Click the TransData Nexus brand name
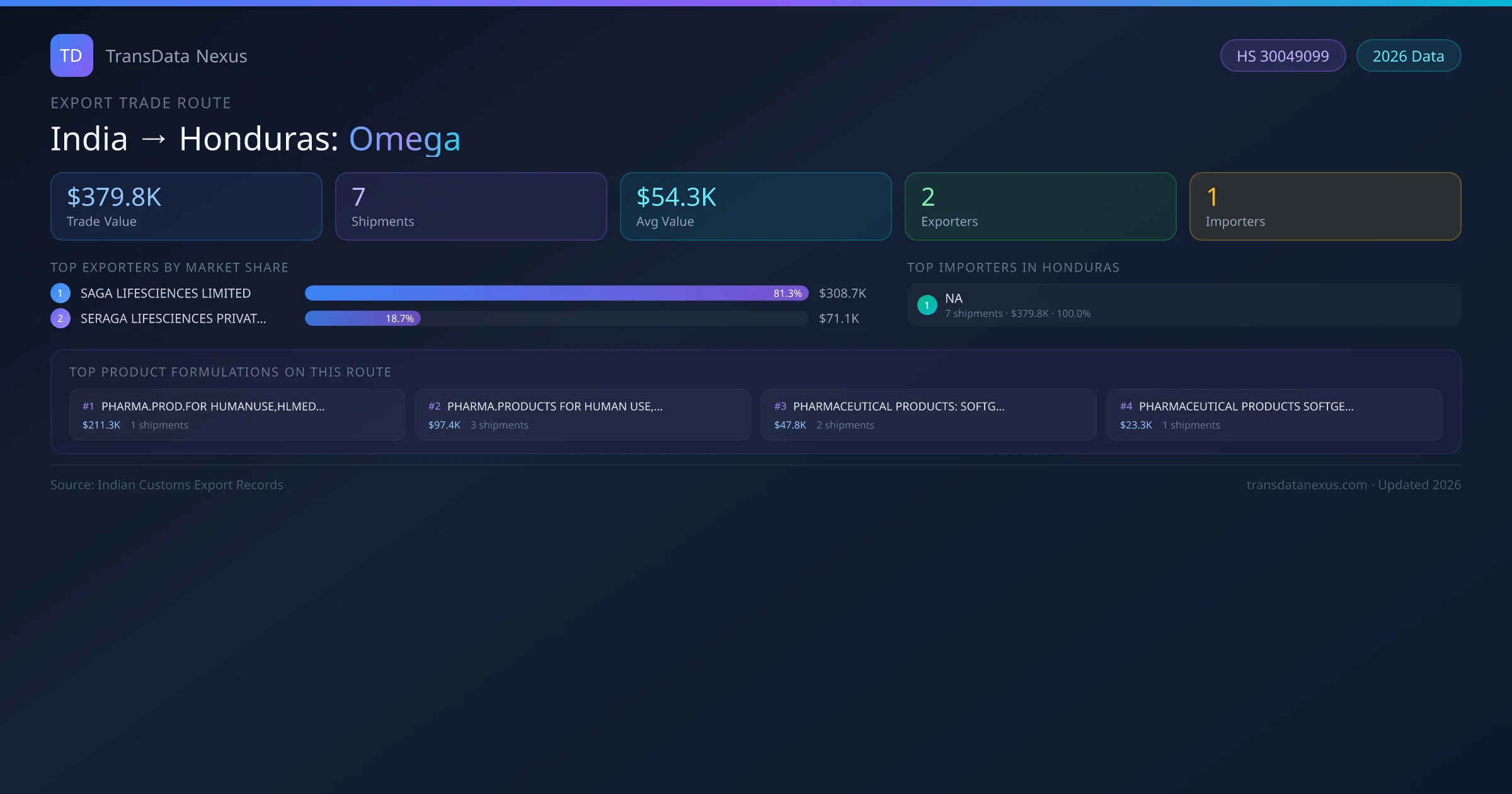This screenshot has height=794, width=1512. coord(176,56)
